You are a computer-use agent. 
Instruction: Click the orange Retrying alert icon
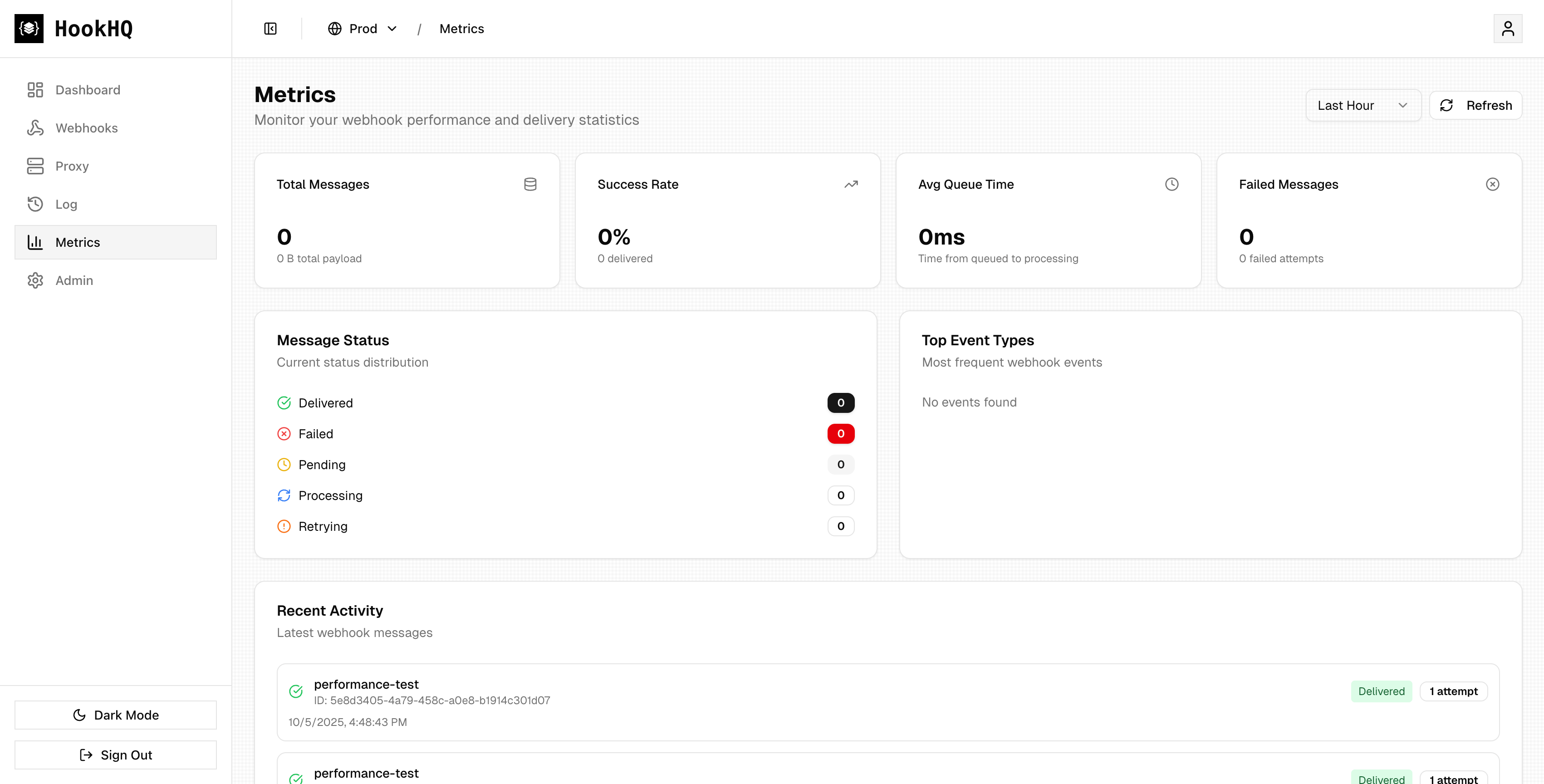(x=284, y=526)
